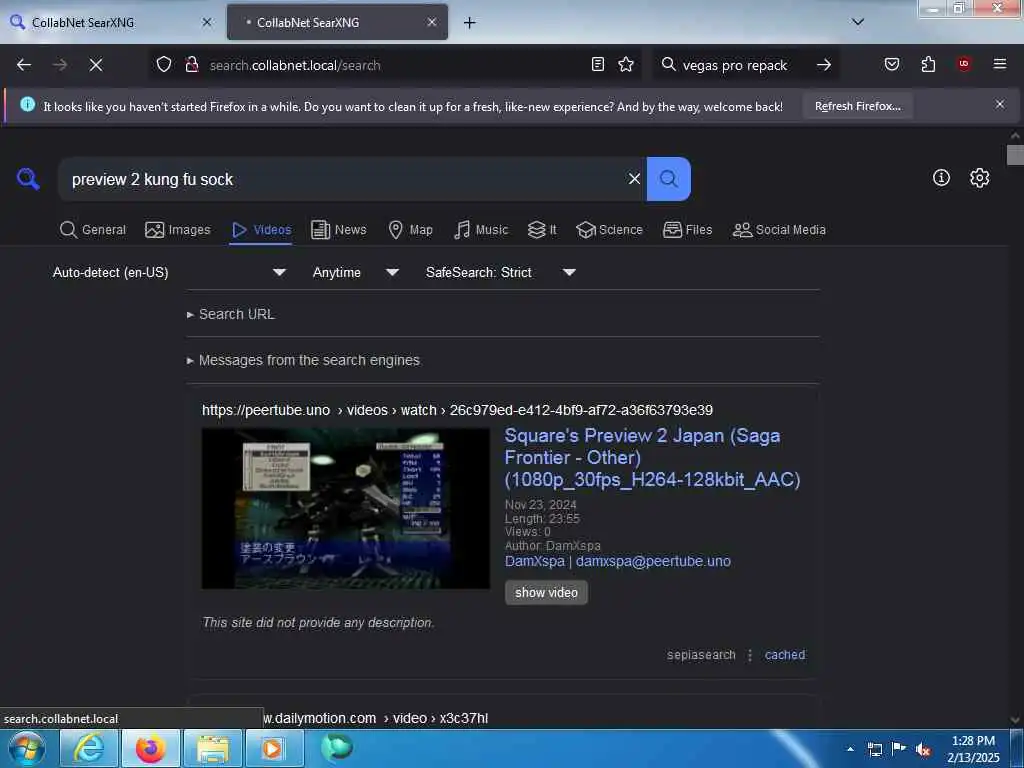Open the SafeSearch: Strict dropdown
This screenshot has width=1024, height=768.
[x=500, y=272]
